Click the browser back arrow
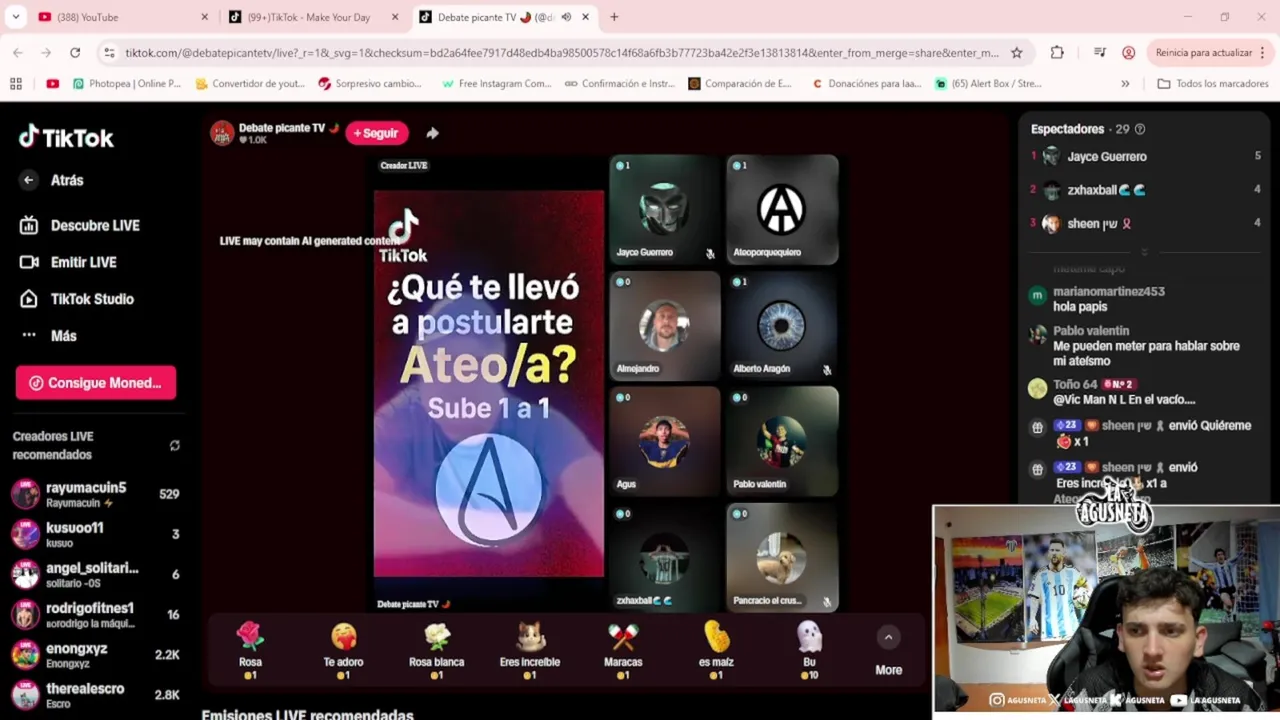The height and width of the screenshot is (720, 1280). click(18, 52)
